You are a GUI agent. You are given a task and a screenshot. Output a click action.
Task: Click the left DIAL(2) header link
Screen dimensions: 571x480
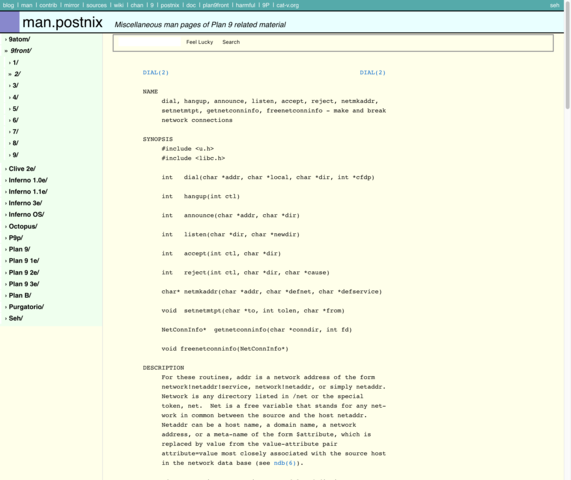click(155, 73)
